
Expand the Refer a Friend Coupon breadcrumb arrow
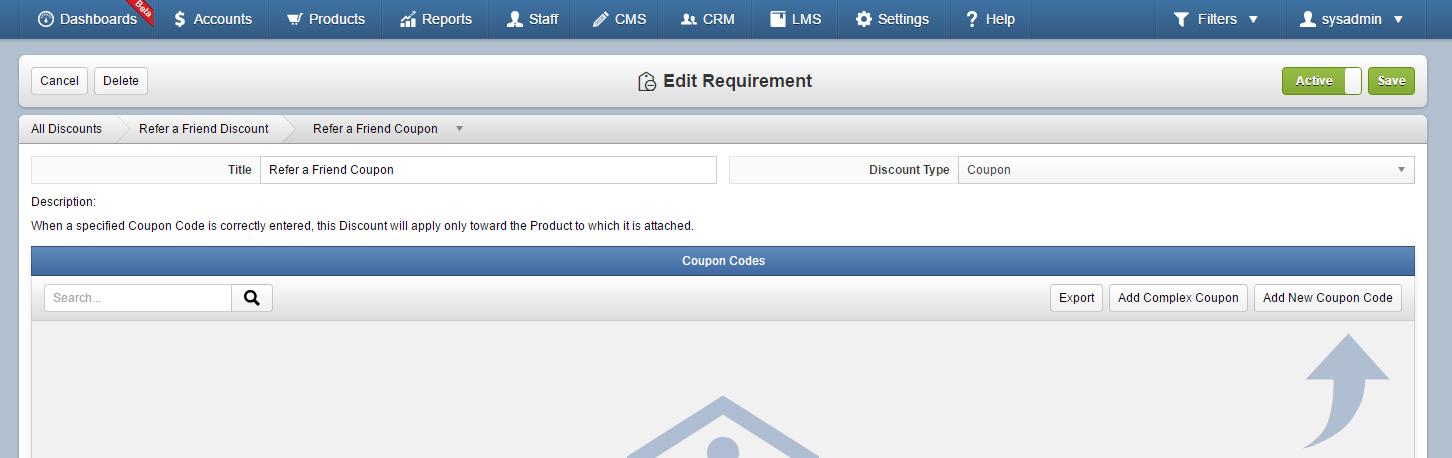459,129
